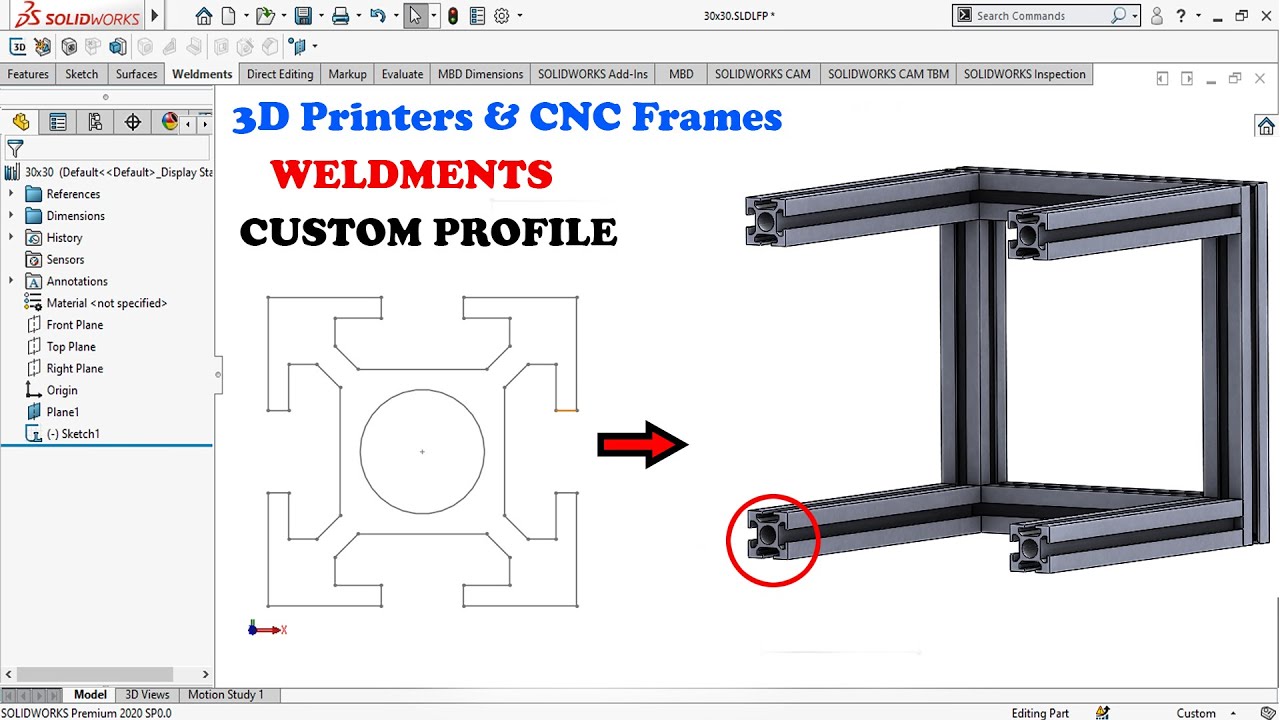The height and width of the screenshot is (720, 1280).
Task: Print using the printer icon
Action: [341, 16]
